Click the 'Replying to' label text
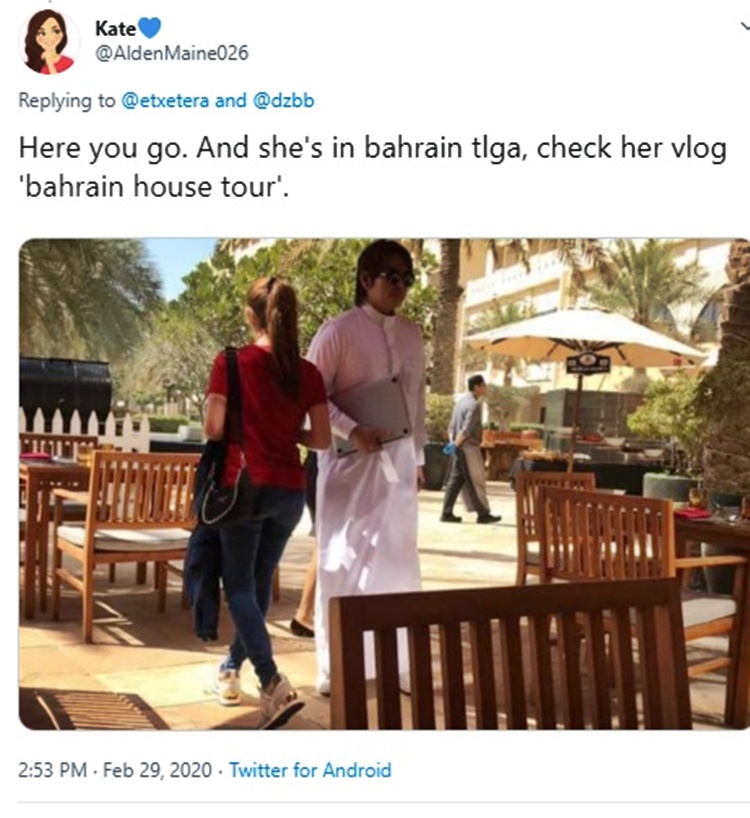 (67, 101)
